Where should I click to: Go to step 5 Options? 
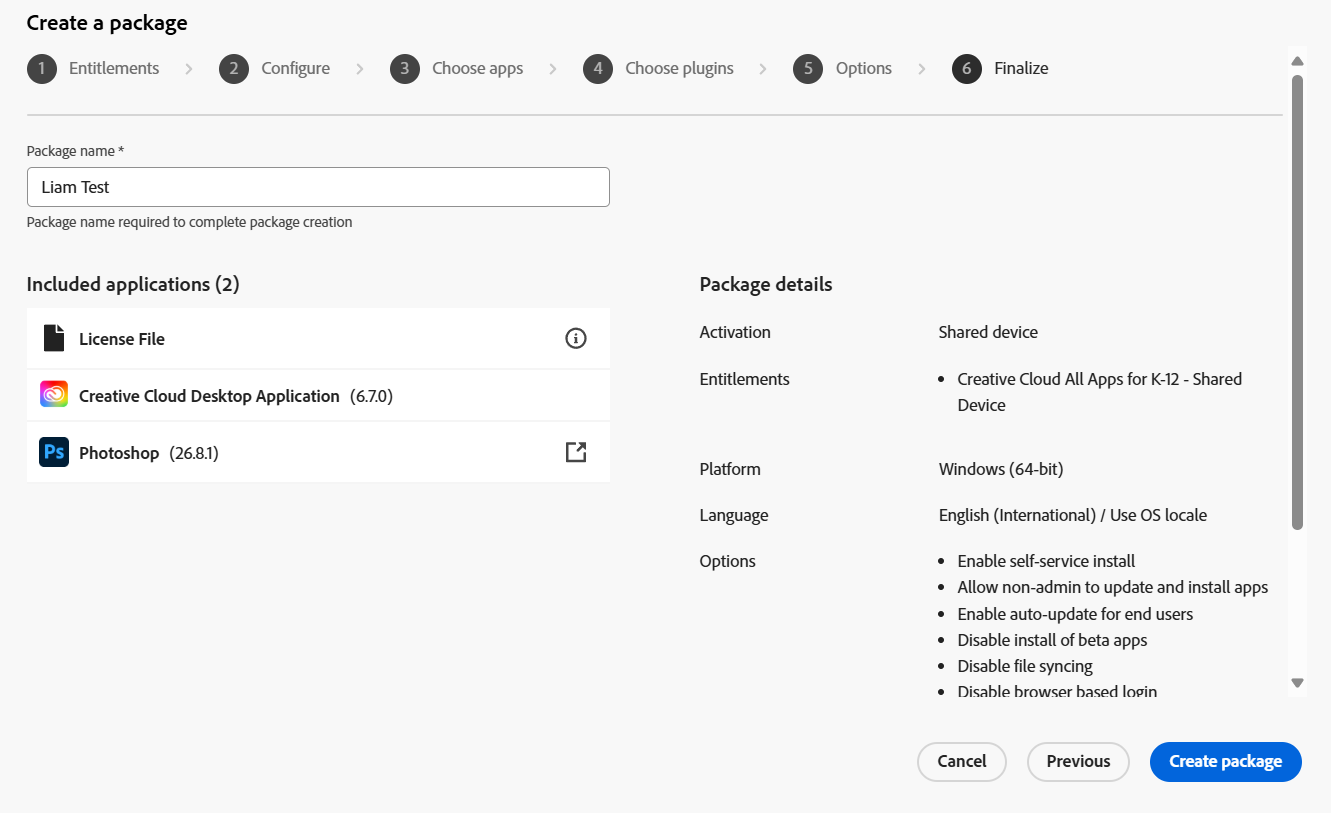click(x=842, y=68)
